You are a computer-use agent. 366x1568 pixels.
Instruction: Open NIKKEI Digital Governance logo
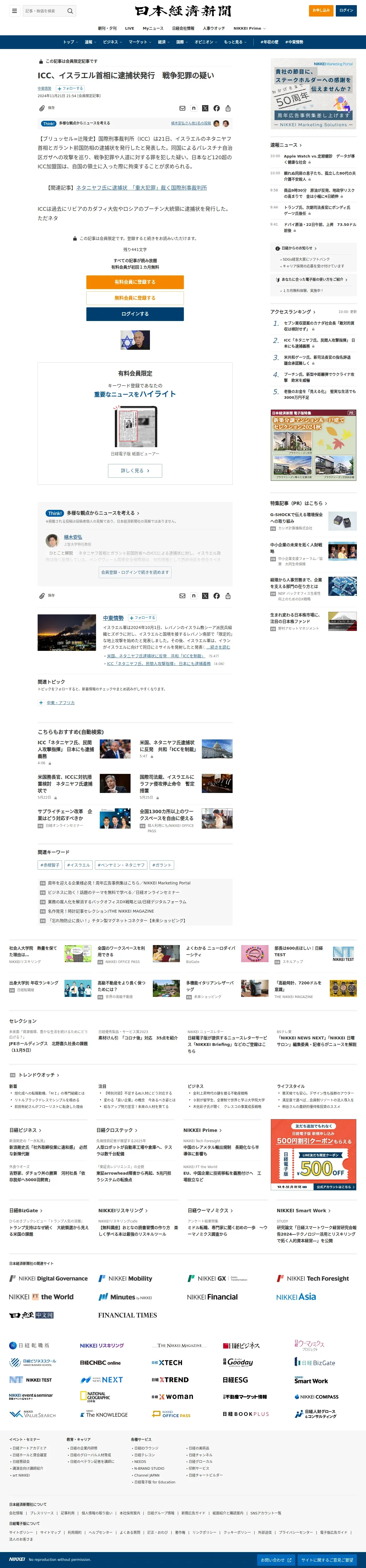pyautogui.click(x=48, y=1278)
